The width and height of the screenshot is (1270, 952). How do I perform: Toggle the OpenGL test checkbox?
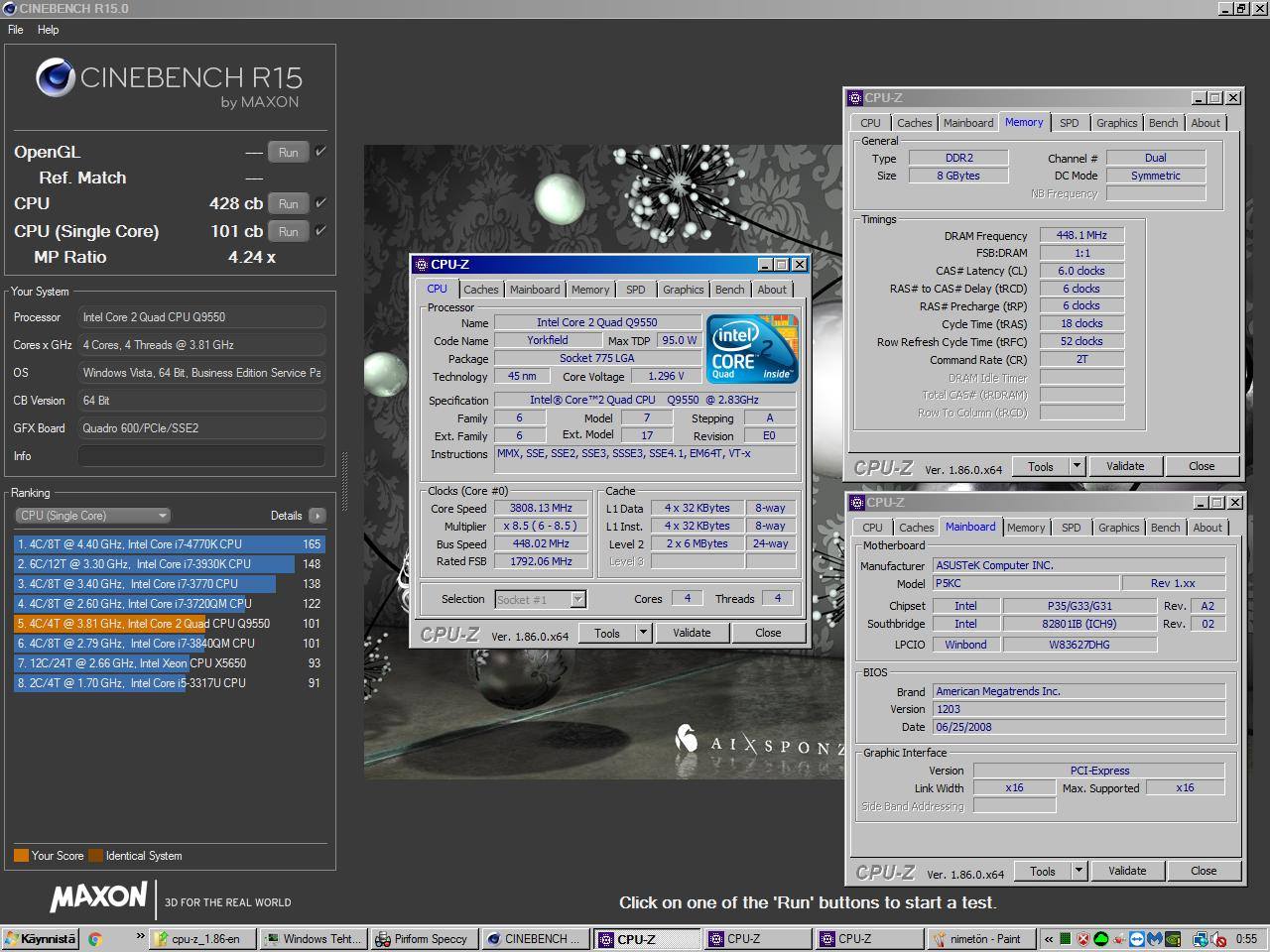tap(320, 152)
